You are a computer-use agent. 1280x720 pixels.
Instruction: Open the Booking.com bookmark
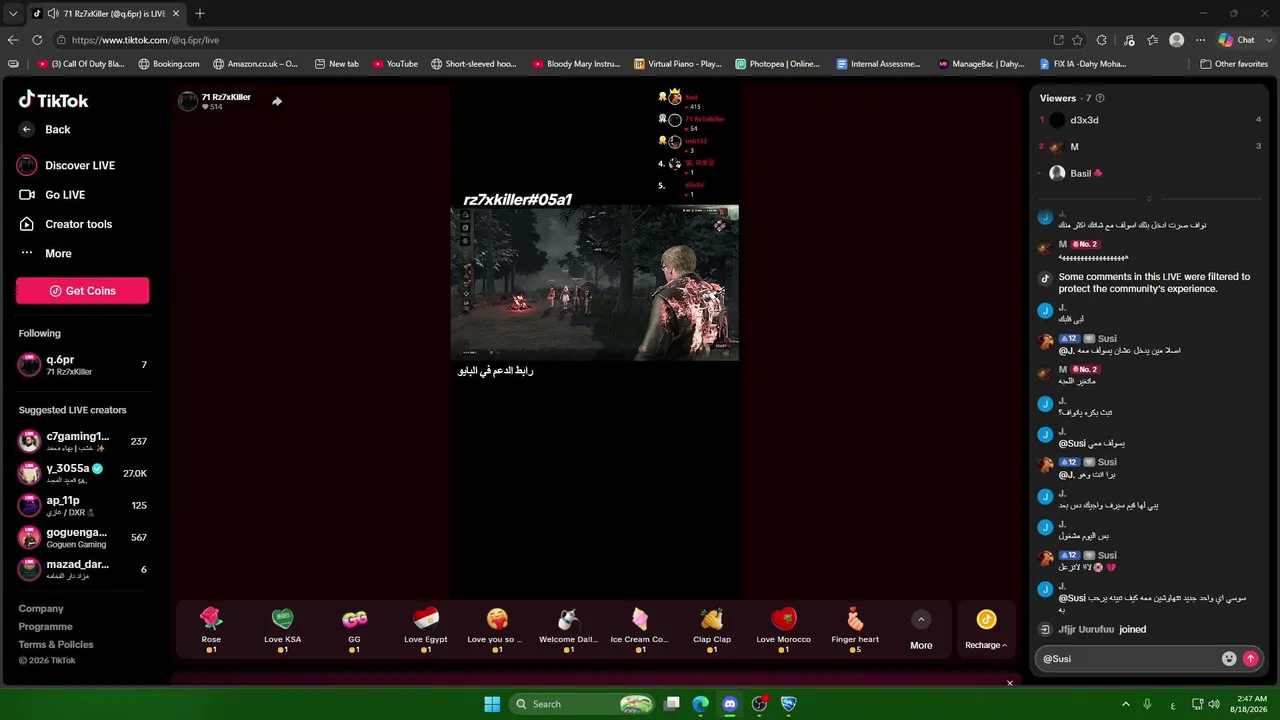pos(169,64)
